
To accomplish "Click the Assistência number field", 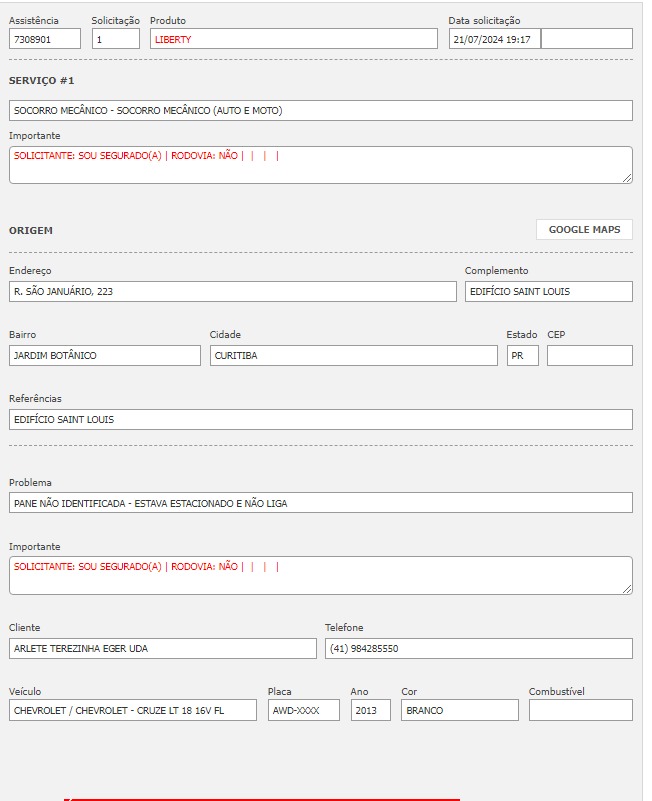I will pos(45,39).
